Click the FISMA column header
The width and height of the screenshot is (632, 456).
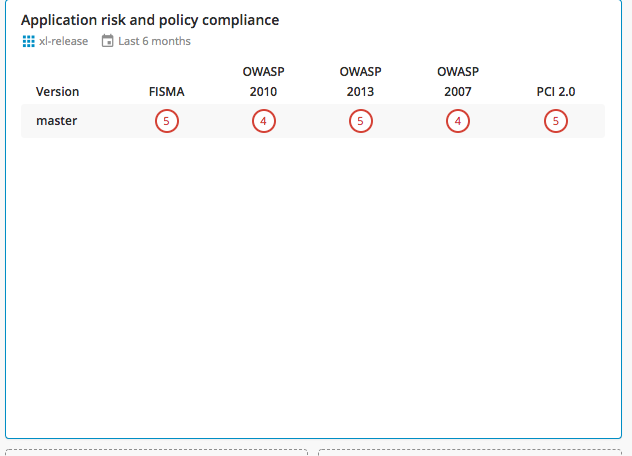coord(166,92)
